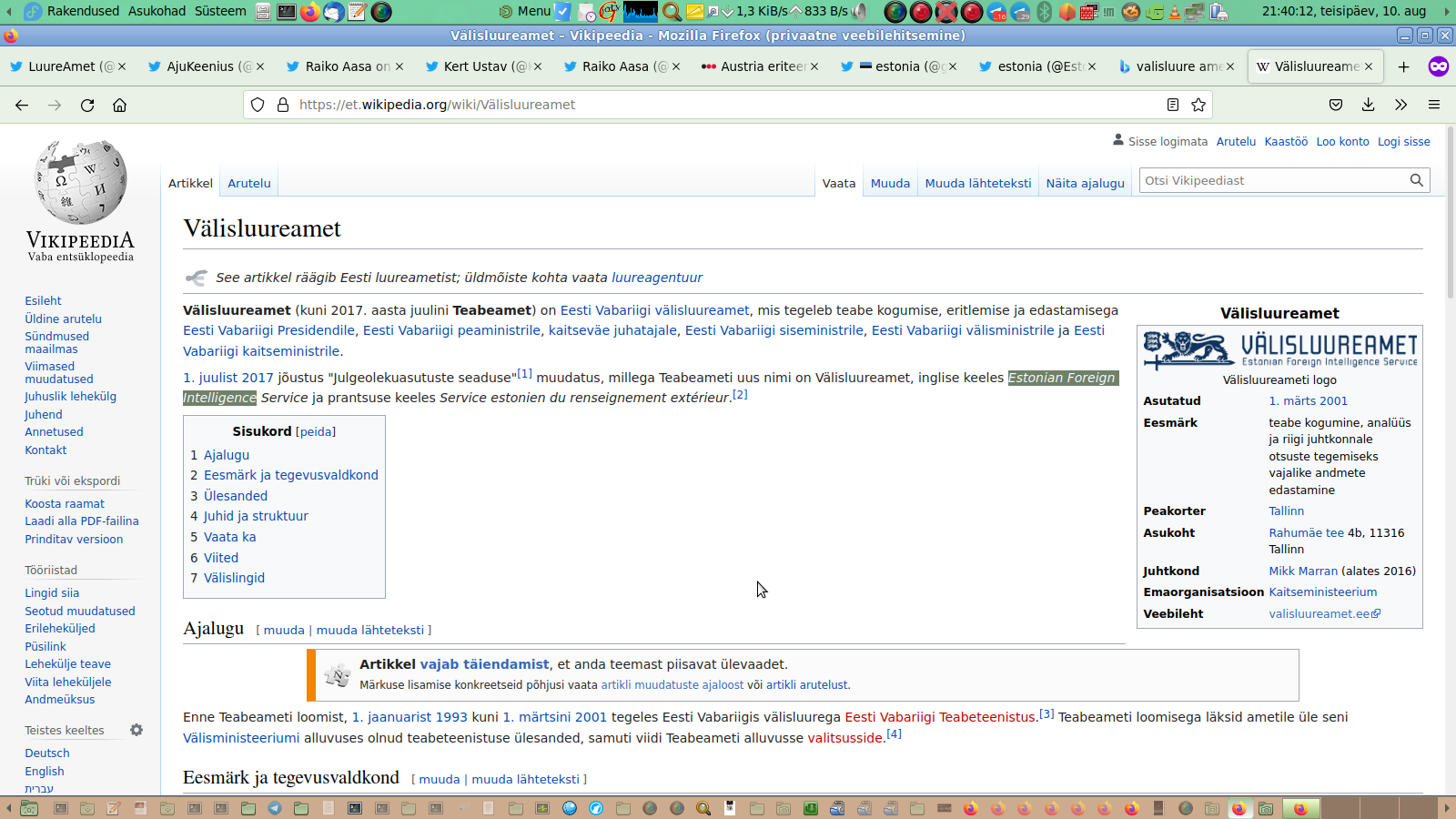Open tracking protection shield in address bar
1456x819 pixels.
tap(258, 105)
